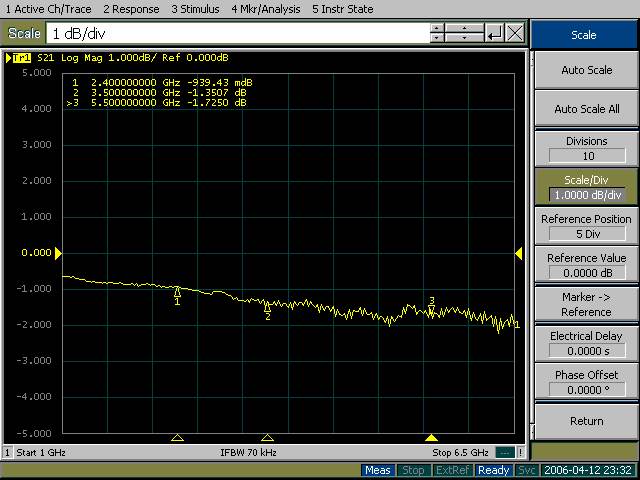Click the date and time 2006-04-12 23:32
640x480 pixels.
(x=588, y=470)
